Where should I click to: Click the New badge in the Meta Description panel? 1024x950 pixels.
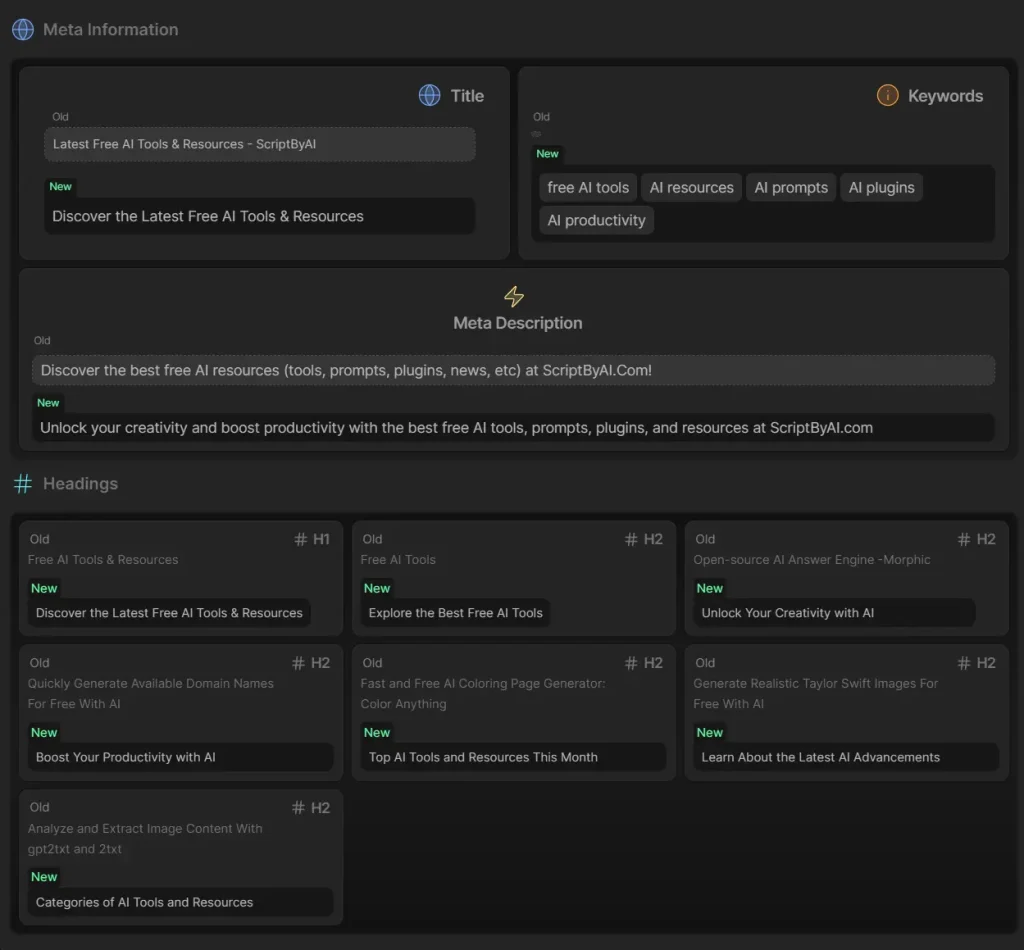48,403
